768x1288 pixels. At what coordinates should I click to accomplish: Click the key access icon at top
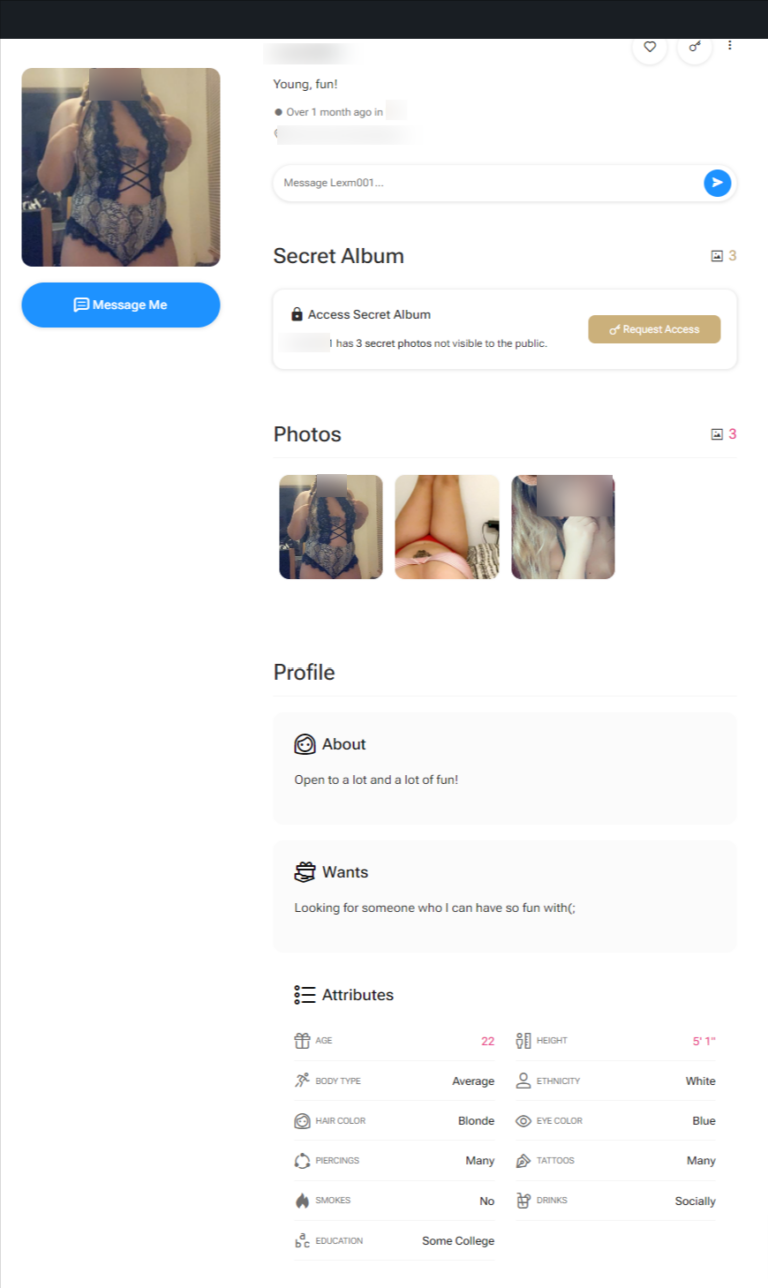(x=695, y=47)
